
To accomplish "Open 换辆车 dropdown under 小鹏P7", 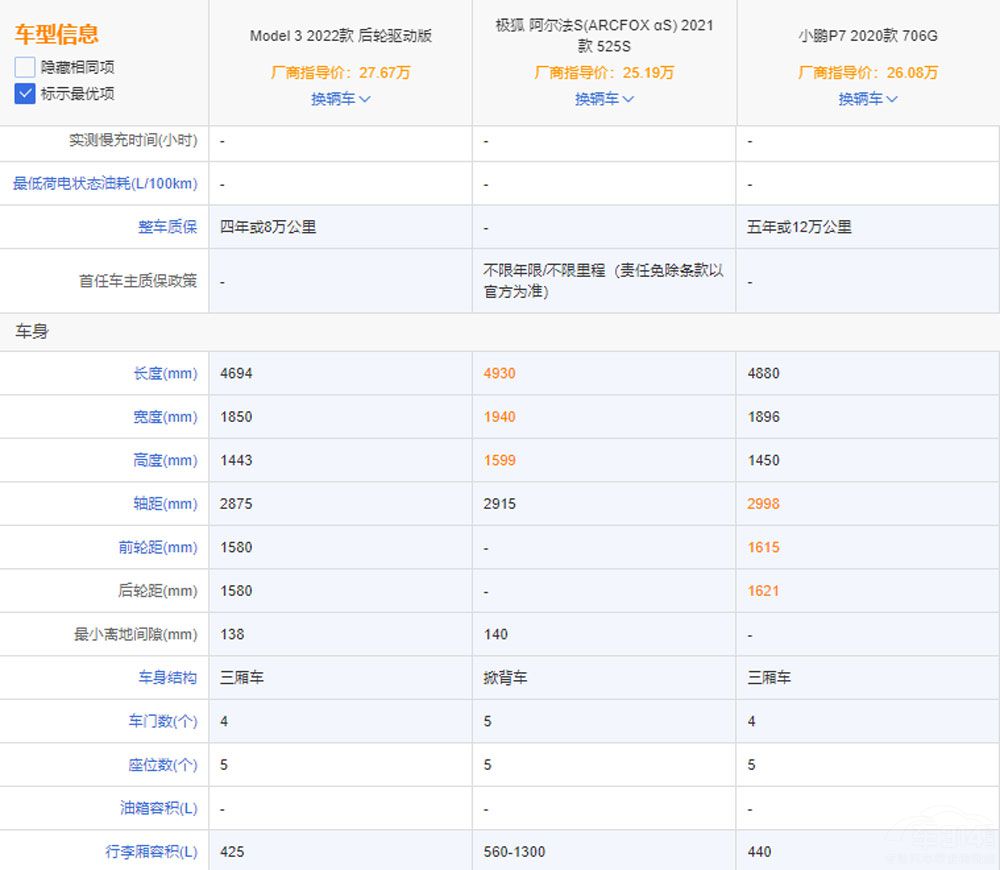I will click(868, 99).
